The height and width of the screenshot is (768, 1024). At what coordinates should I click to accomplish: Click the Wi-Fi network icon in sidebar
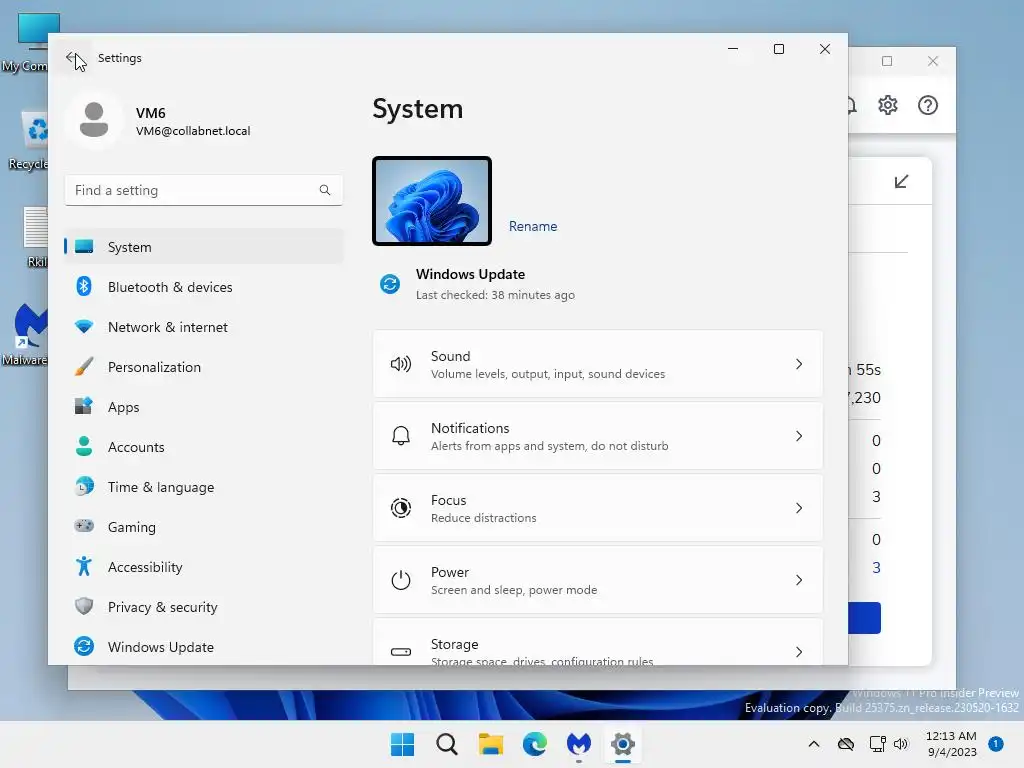(x=84, y=327)
